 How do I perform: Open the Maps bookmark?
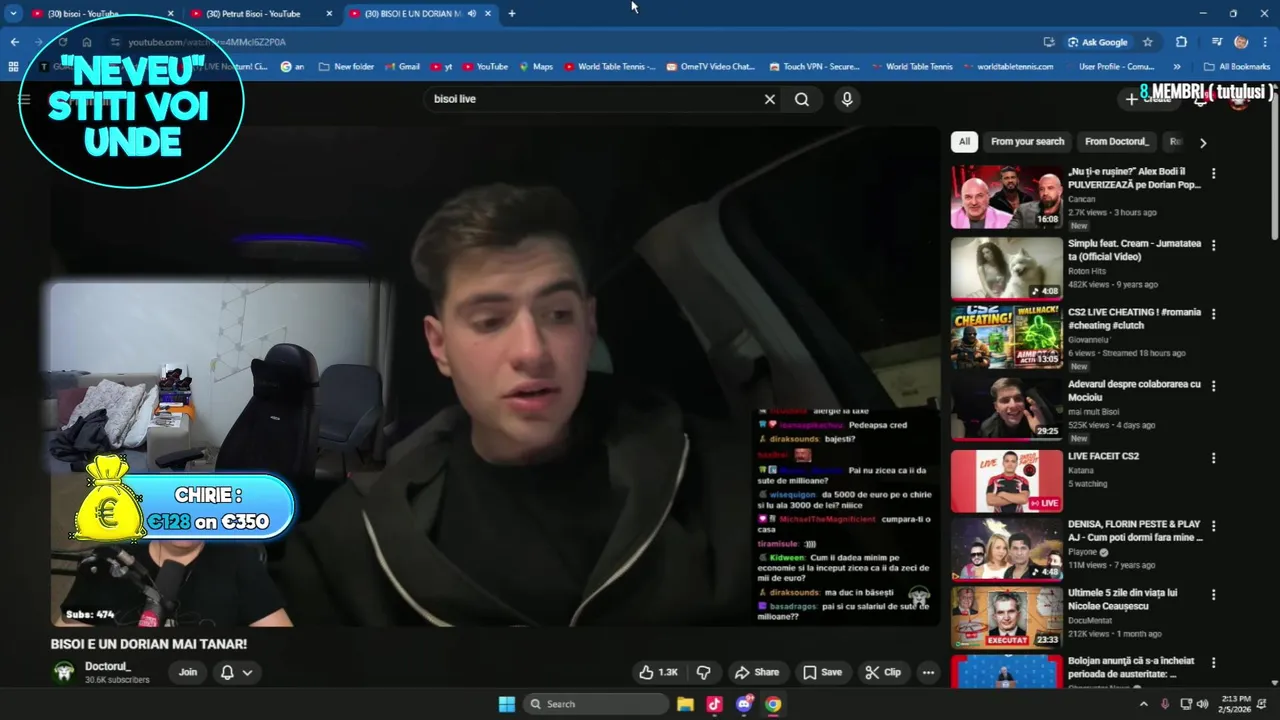[535, 67]
